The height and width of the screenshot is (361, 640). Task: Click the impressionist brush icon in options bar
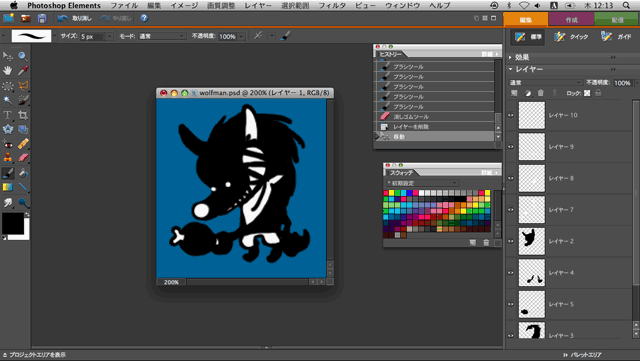(285, 36)
